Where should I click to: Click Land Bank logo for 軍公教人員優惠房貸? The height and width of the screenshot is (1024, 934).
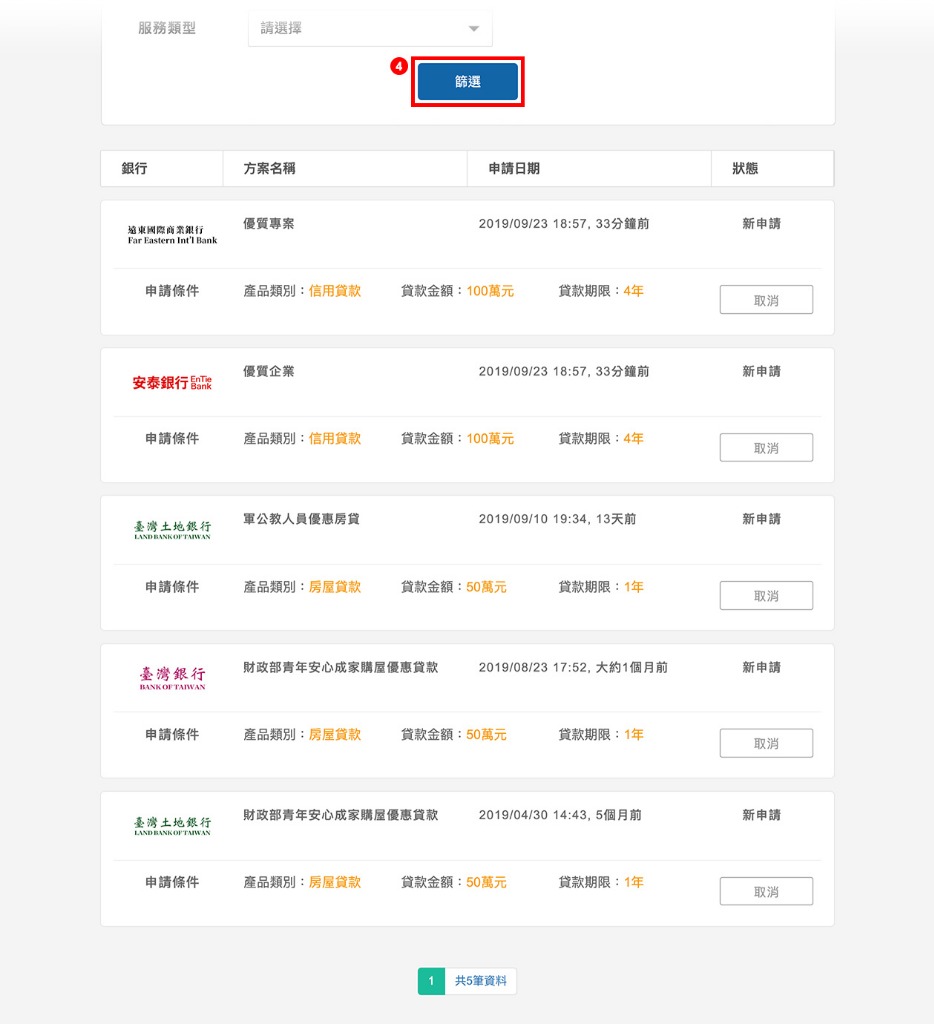(172, 530)
